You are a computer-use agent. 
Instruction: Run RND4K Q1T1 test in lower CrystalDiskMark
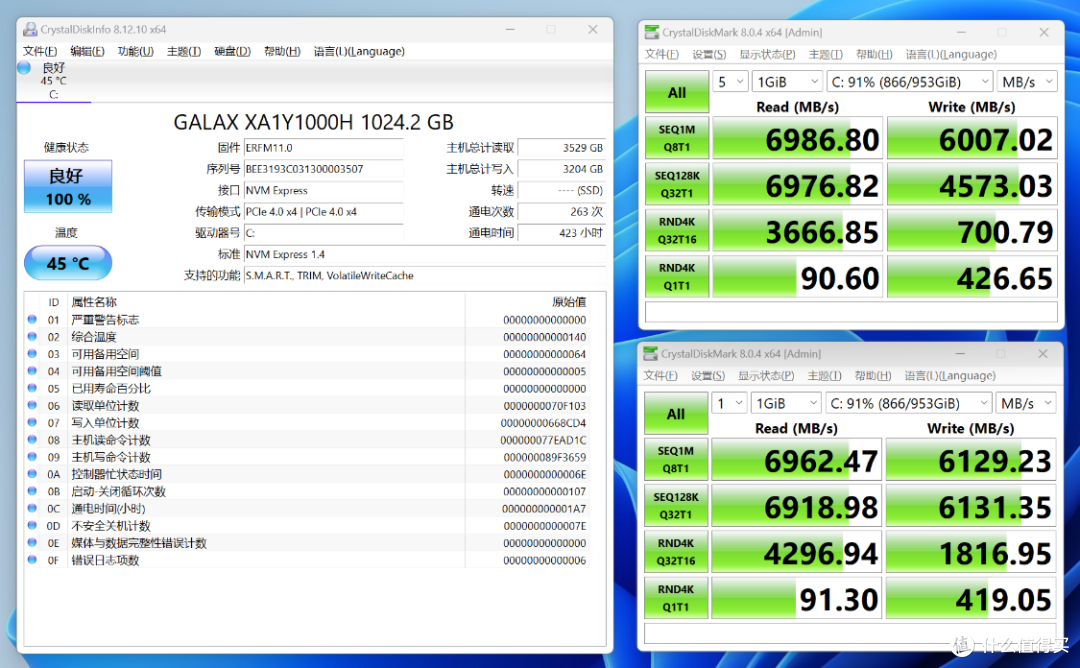tap(675, 598)
